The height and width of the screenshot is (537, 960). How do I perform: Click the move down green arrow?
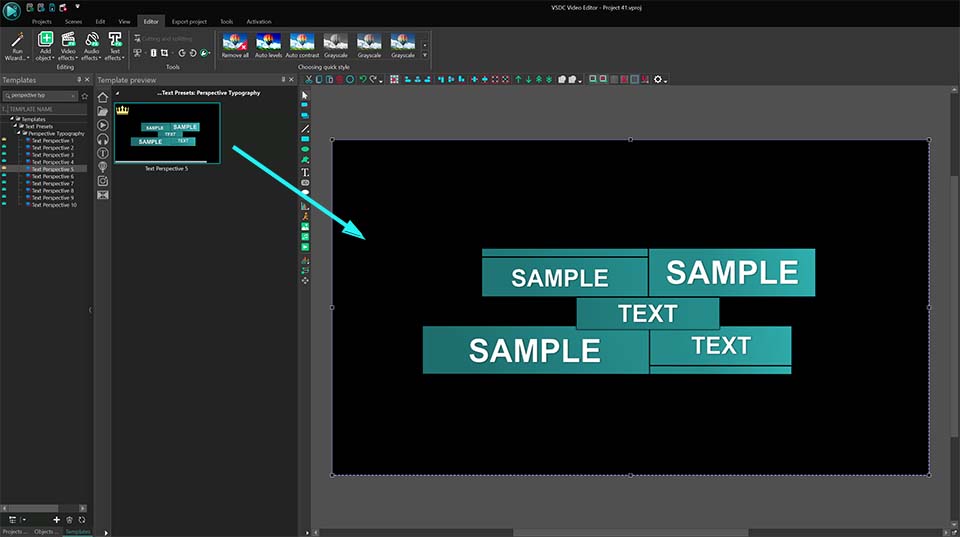tap(528, 80)
